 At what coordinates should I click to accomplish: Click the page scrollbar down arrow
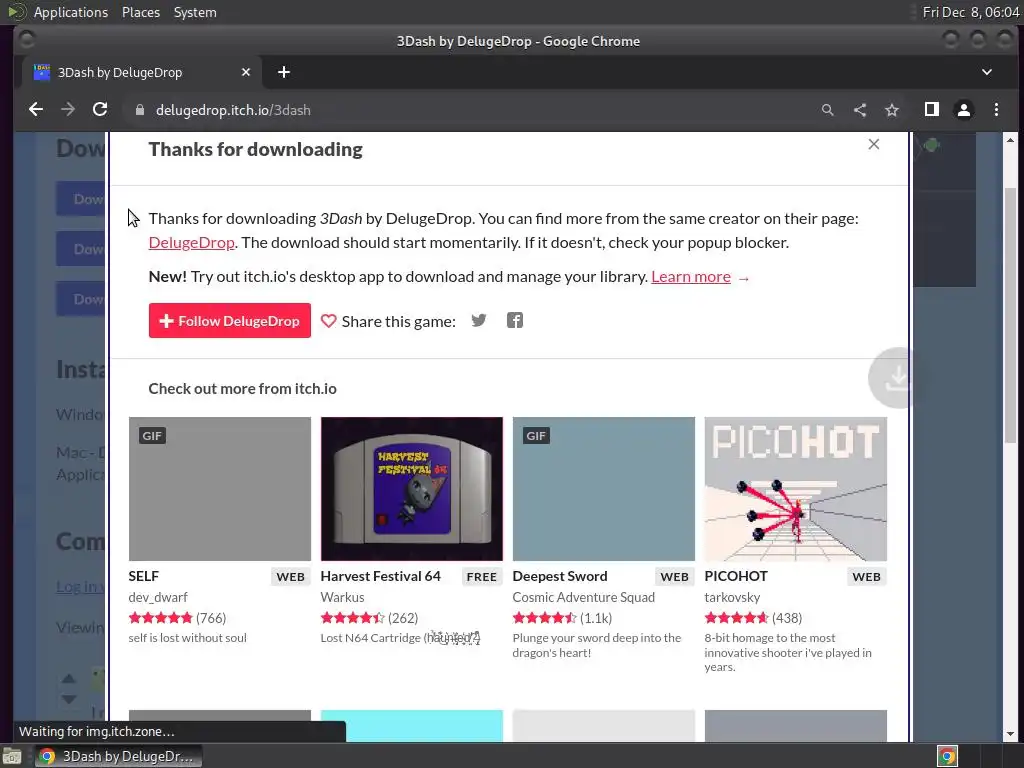tap(1010, 734)
